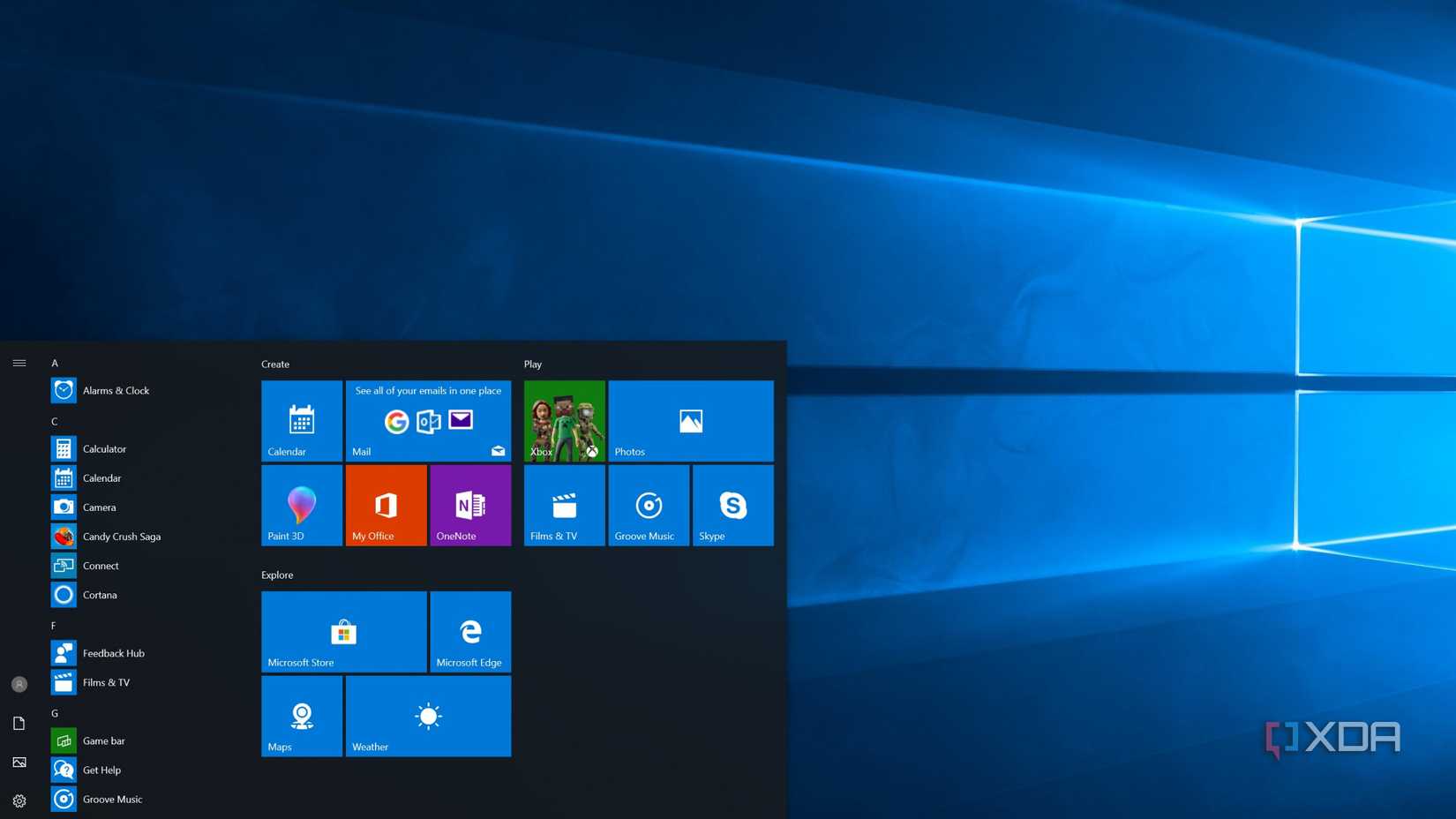The width and height of the screenshot is (1456, 819).
Task: Open Get Help from the app list
Action: pos(101,770)
